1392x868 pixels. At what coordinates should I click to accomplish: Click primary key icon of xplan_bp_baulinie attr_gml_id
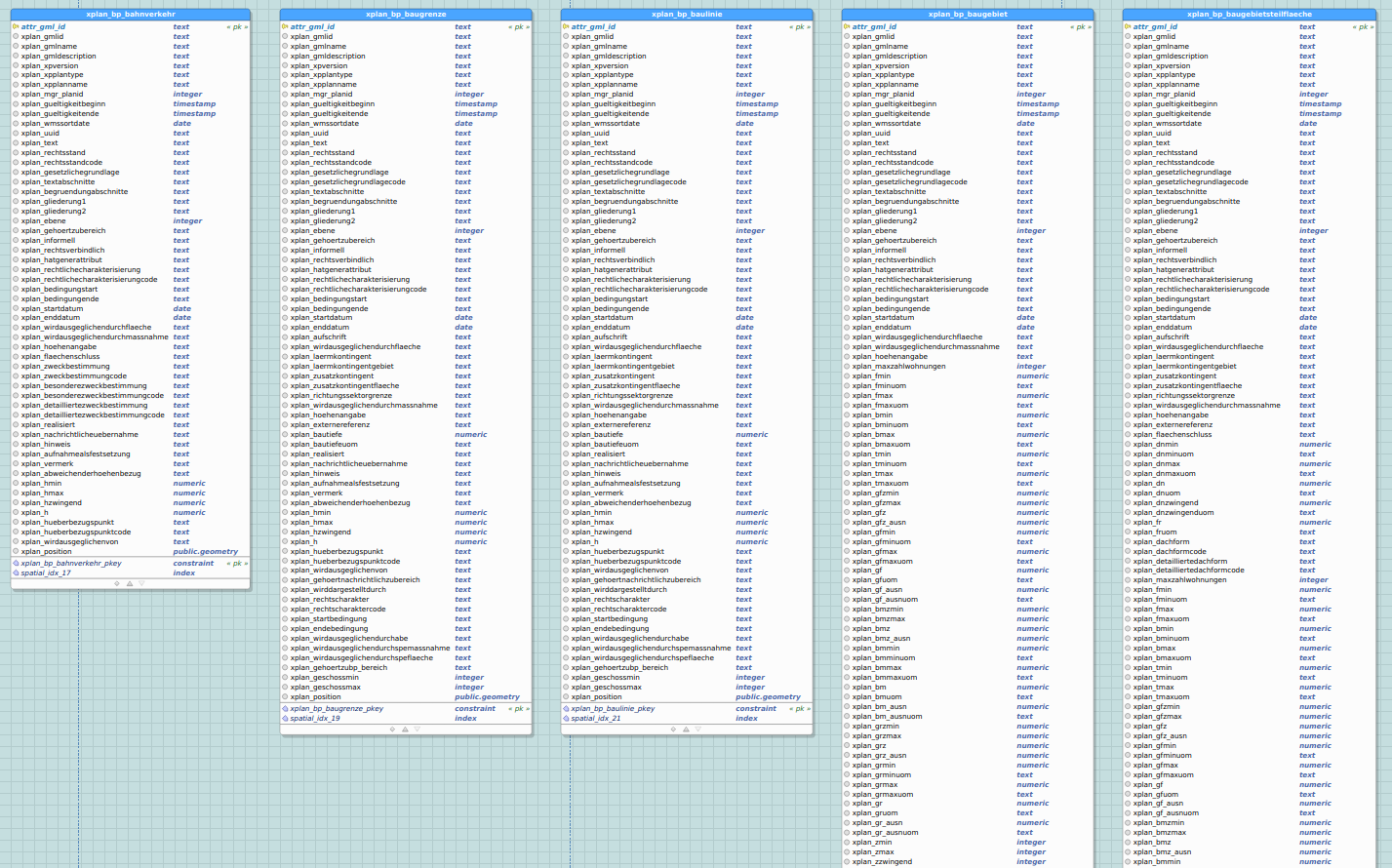(x=566, y=27)
